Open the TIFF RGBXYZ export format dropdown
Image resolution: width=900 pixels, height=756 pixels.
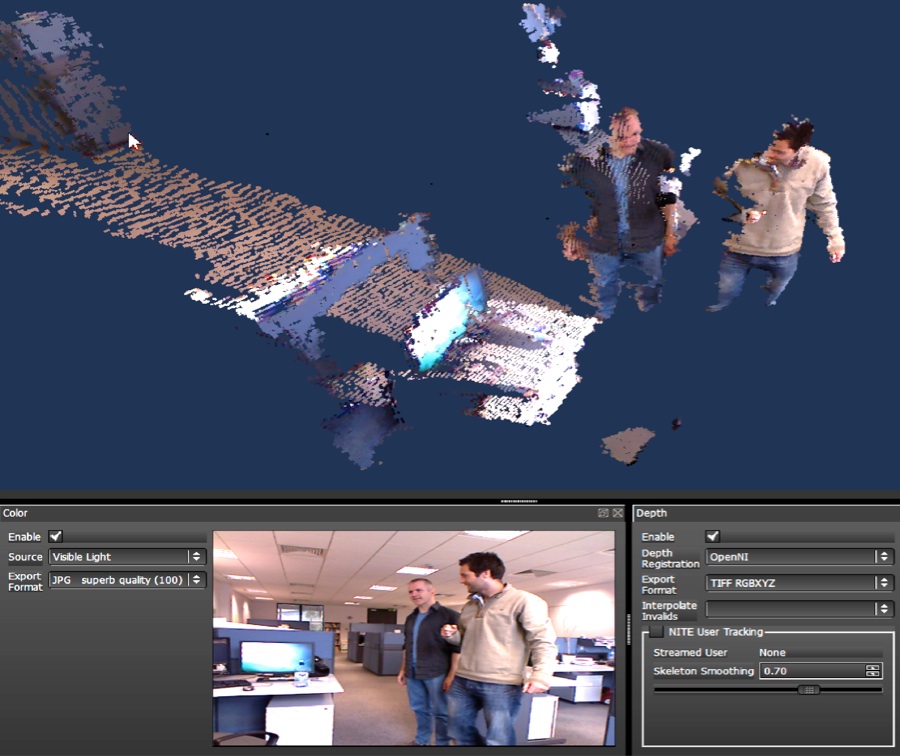pos(800,583)
